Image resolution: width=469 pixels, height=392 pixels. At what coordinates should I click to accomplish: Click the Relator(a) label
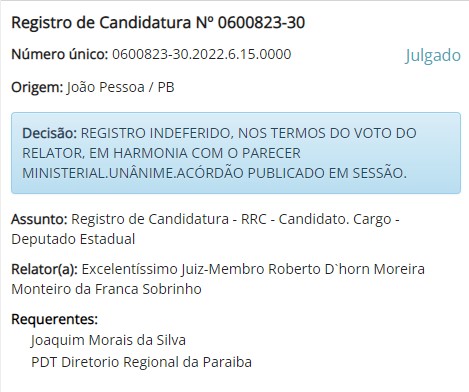click(44, 269)
